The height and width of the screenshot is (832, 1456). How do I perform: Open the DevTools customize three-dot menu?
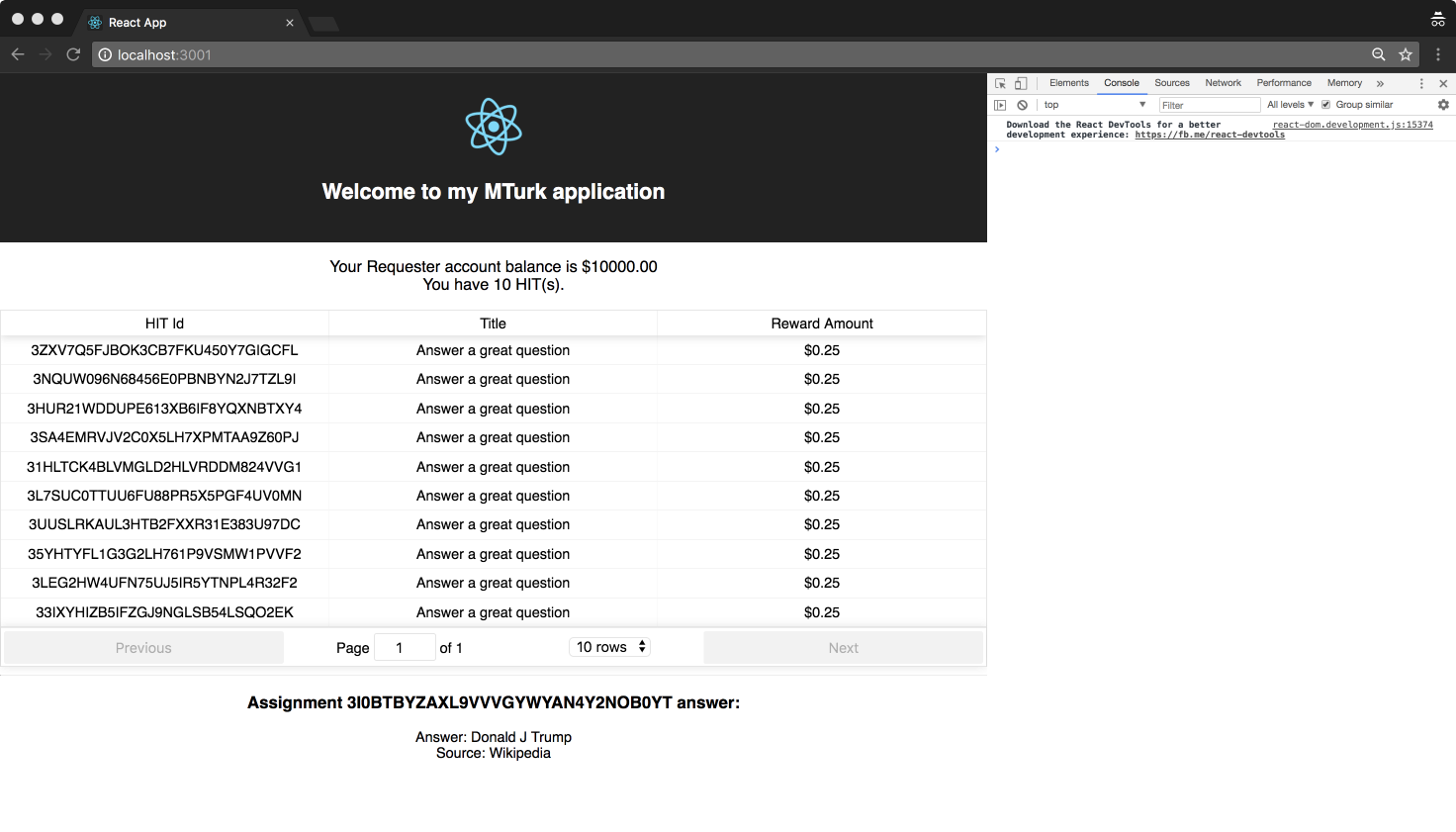[1421, 83]
